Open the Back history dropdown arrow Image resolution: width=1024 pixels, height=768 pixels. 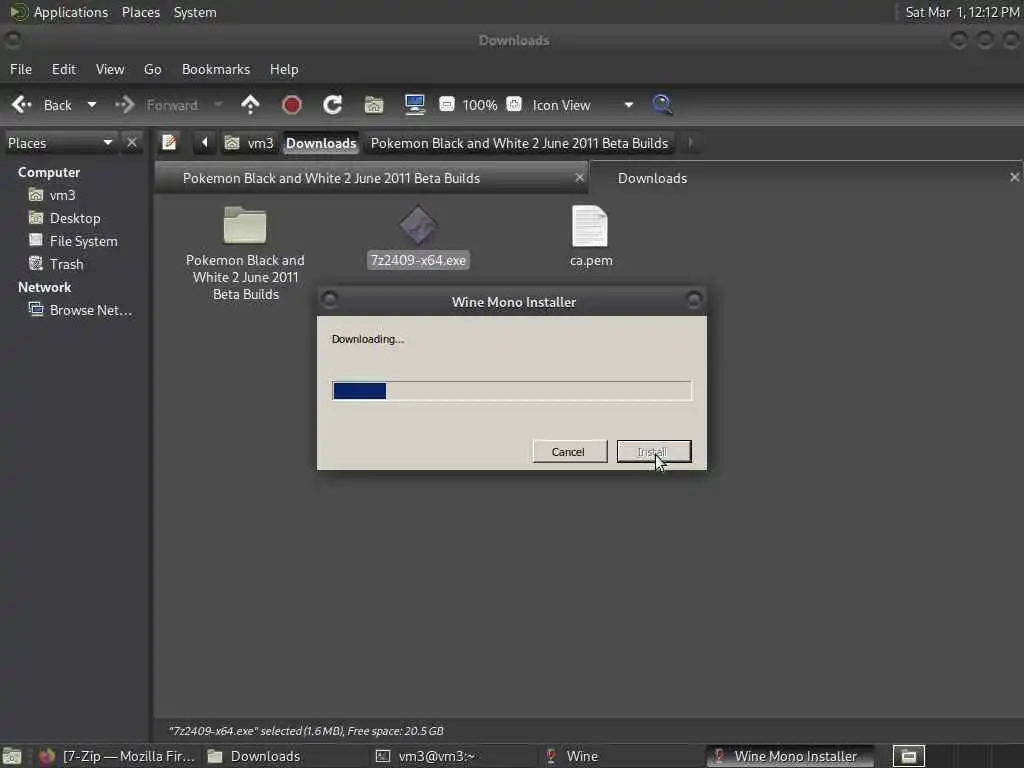pos(92,105)
